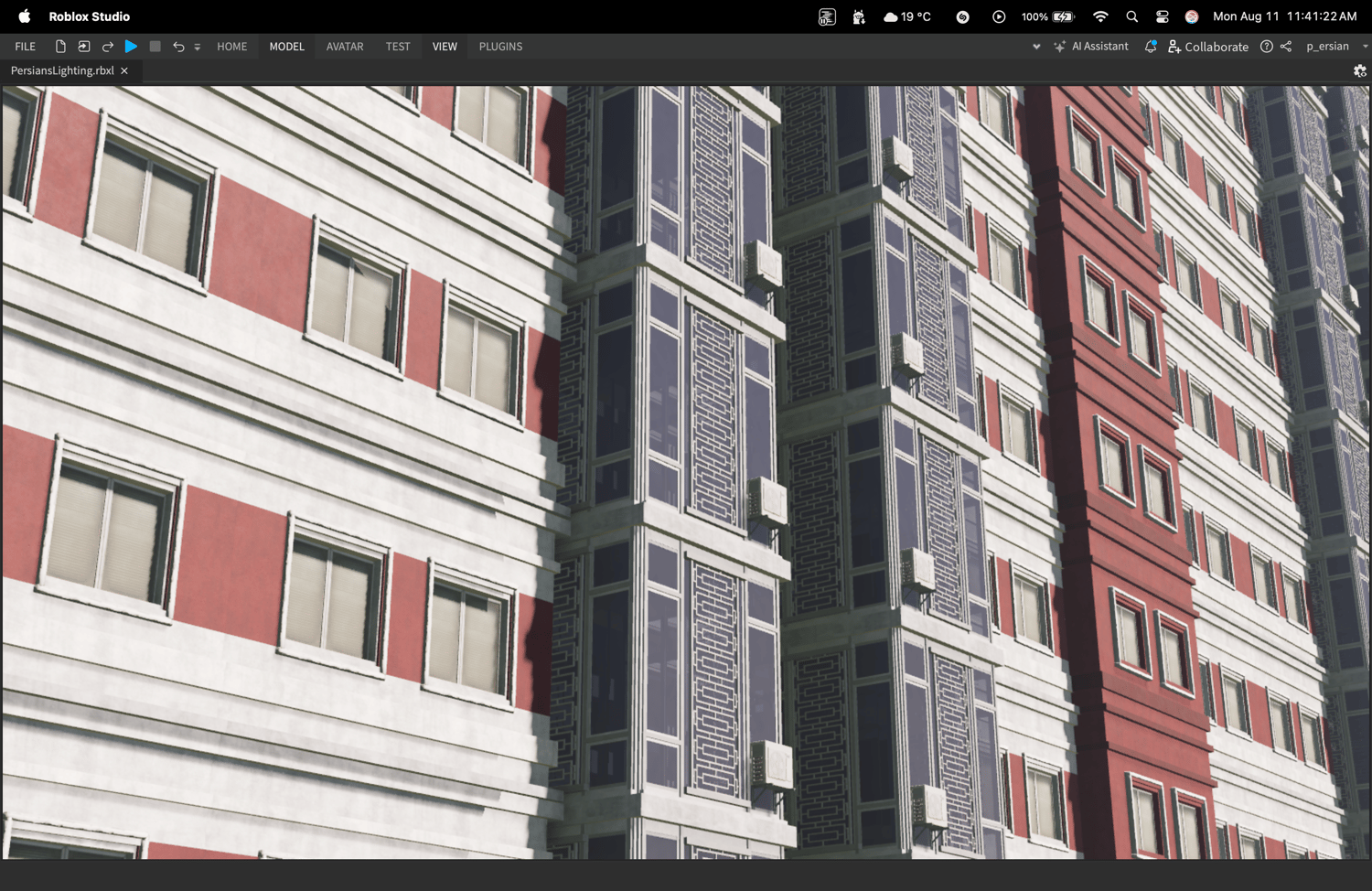Open Control Center

(1163, 16)
